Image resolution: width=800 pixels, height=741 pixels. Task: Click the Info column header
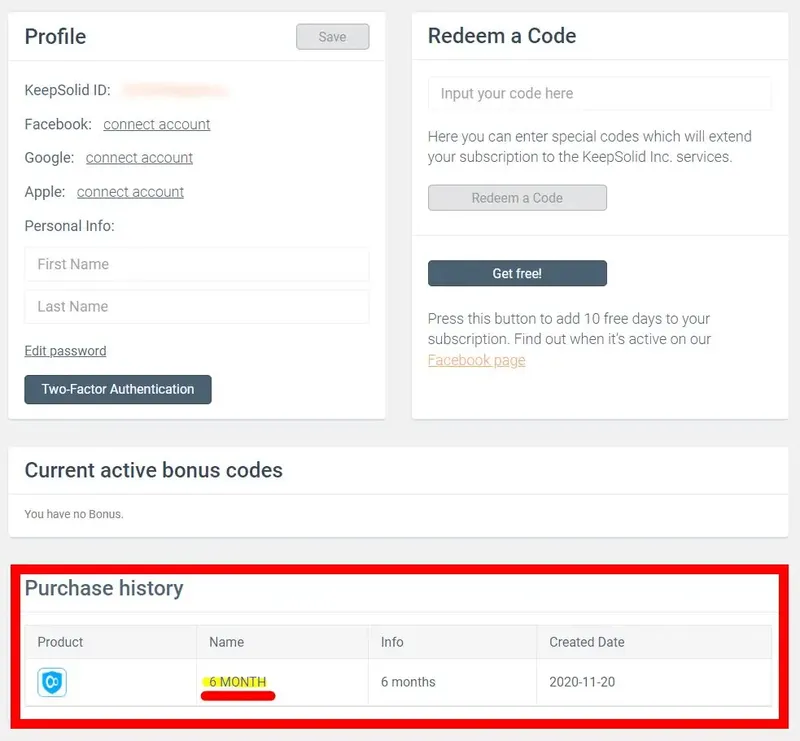392,642
